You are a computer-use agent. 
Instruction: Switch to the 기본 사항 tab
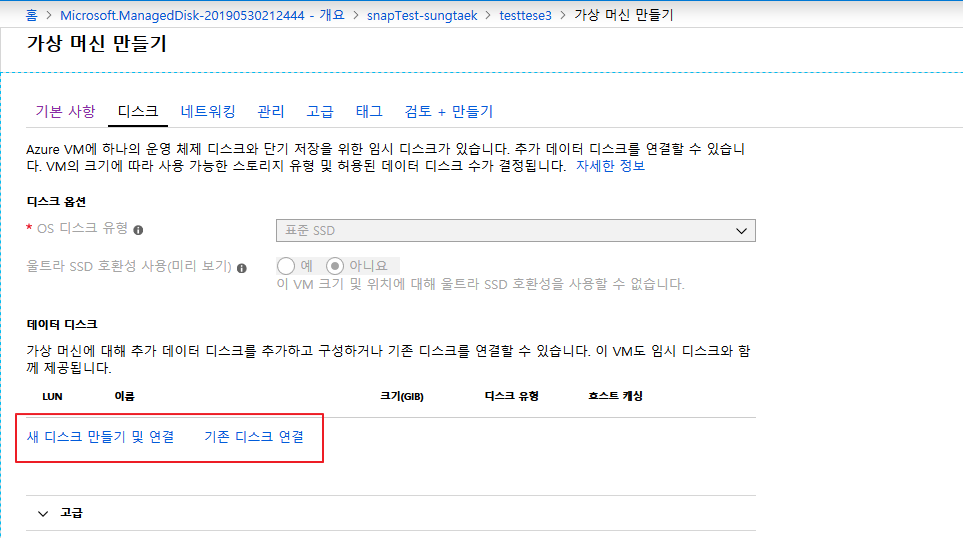click(x=65, y=111)
